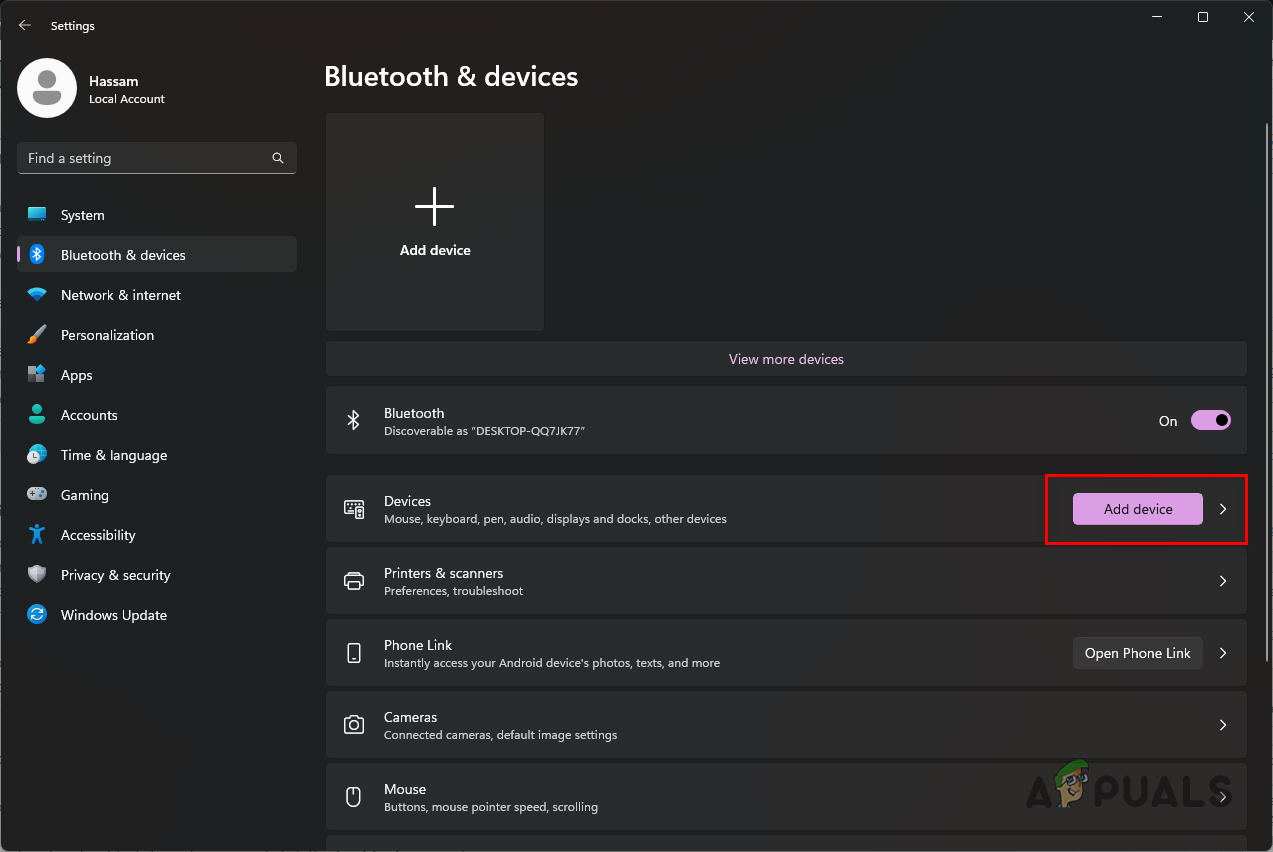Click the View more devices link

click(786, 359)
